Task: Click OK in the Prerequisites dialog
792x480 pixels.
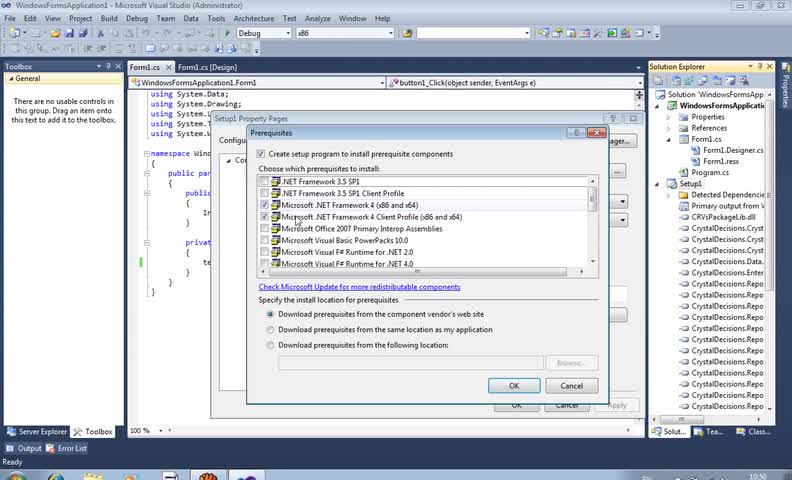Action: [x=514, y=386]
